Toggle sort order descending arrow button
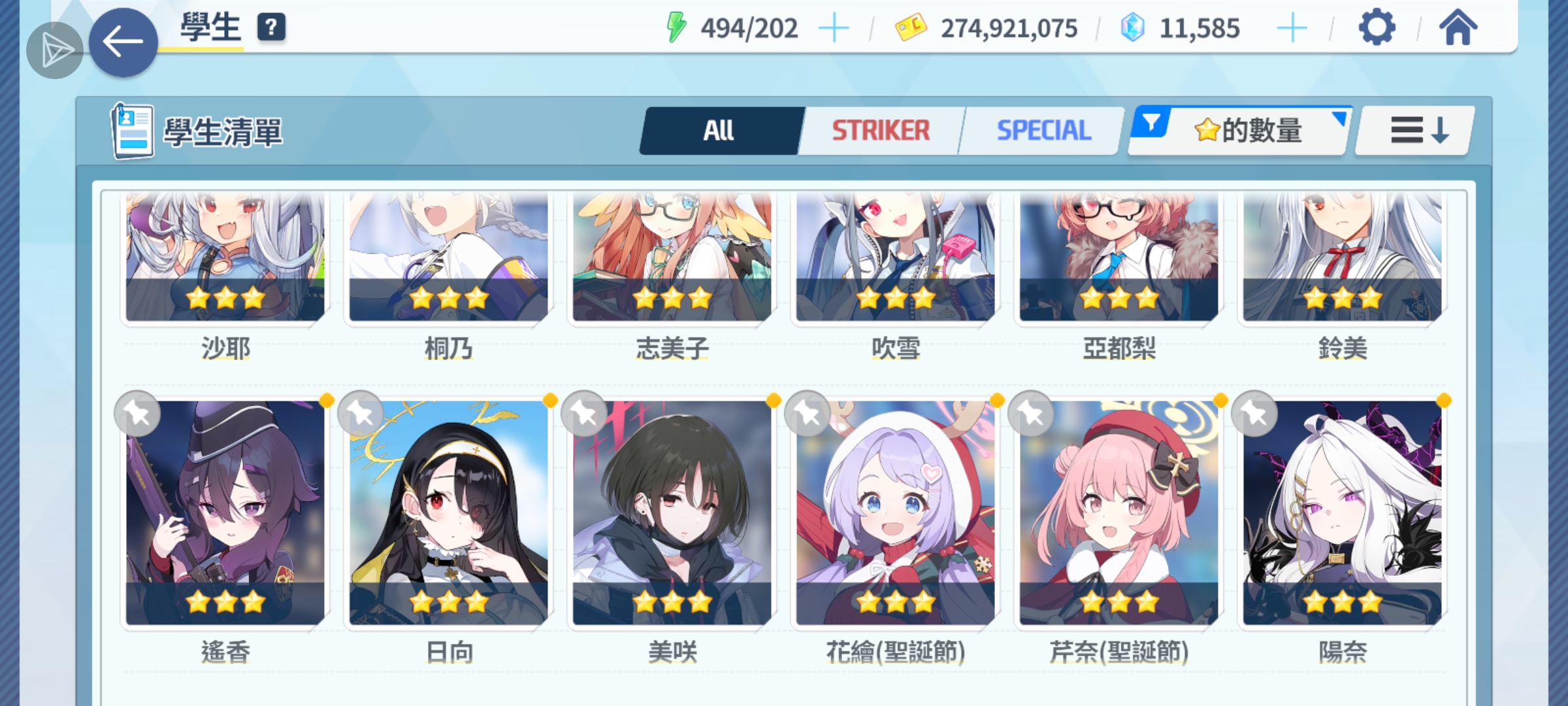1568x706 pixels. [1415, 131]
